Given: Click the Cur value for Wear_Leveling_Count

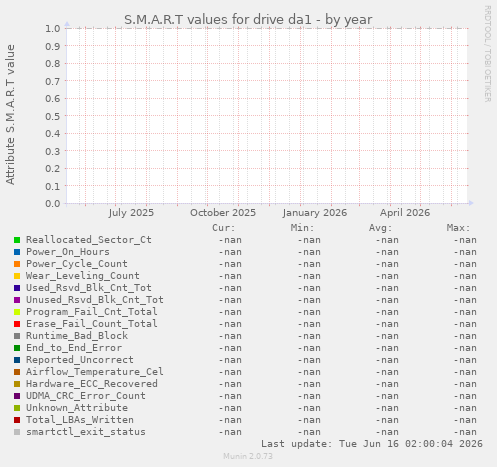Looking at the screenshot, I should tap(230, 276).
